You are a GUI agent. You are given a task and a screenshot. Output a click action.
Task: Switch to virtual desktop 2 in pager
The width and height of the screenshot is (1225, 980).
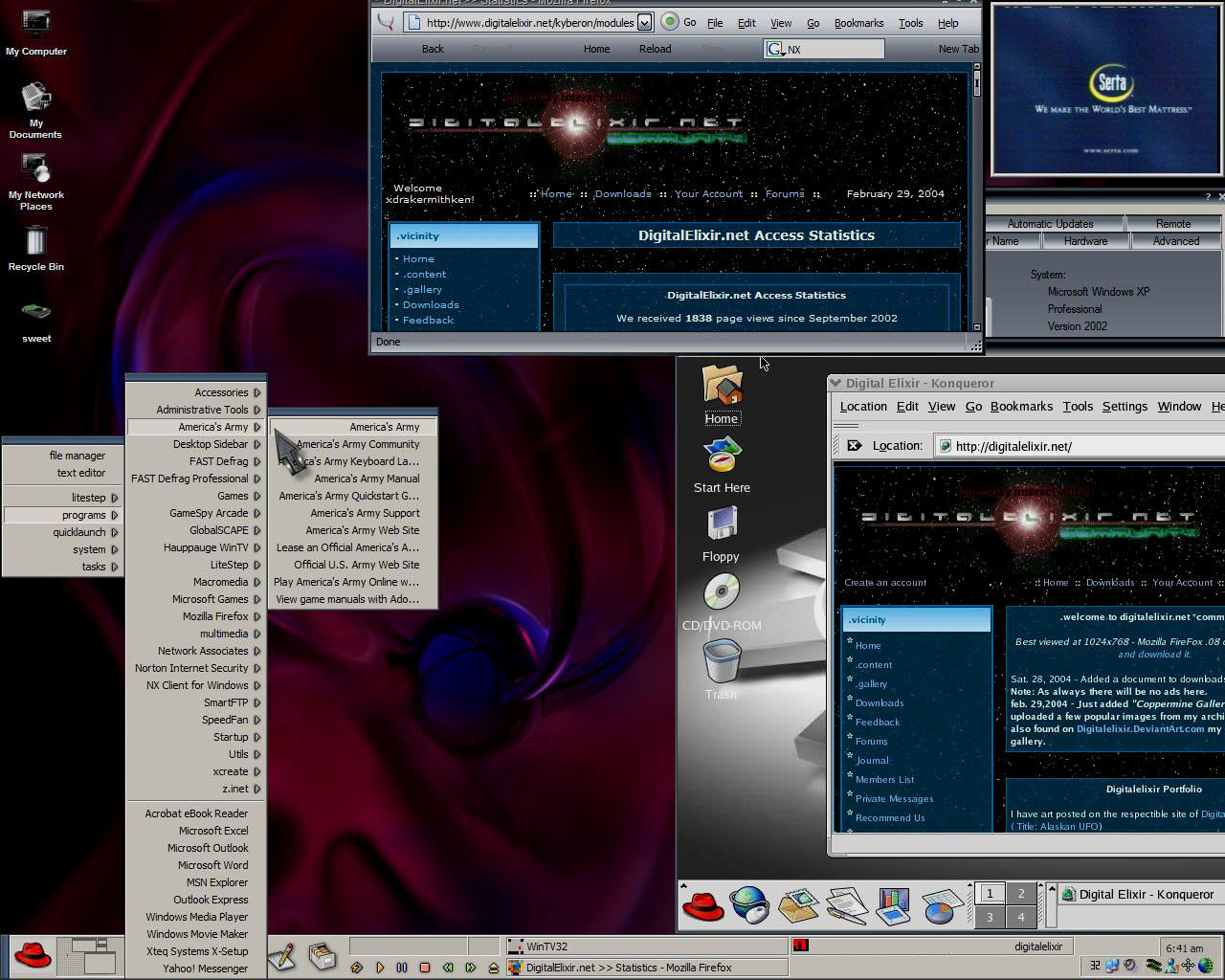click(x=1021, y=893)
